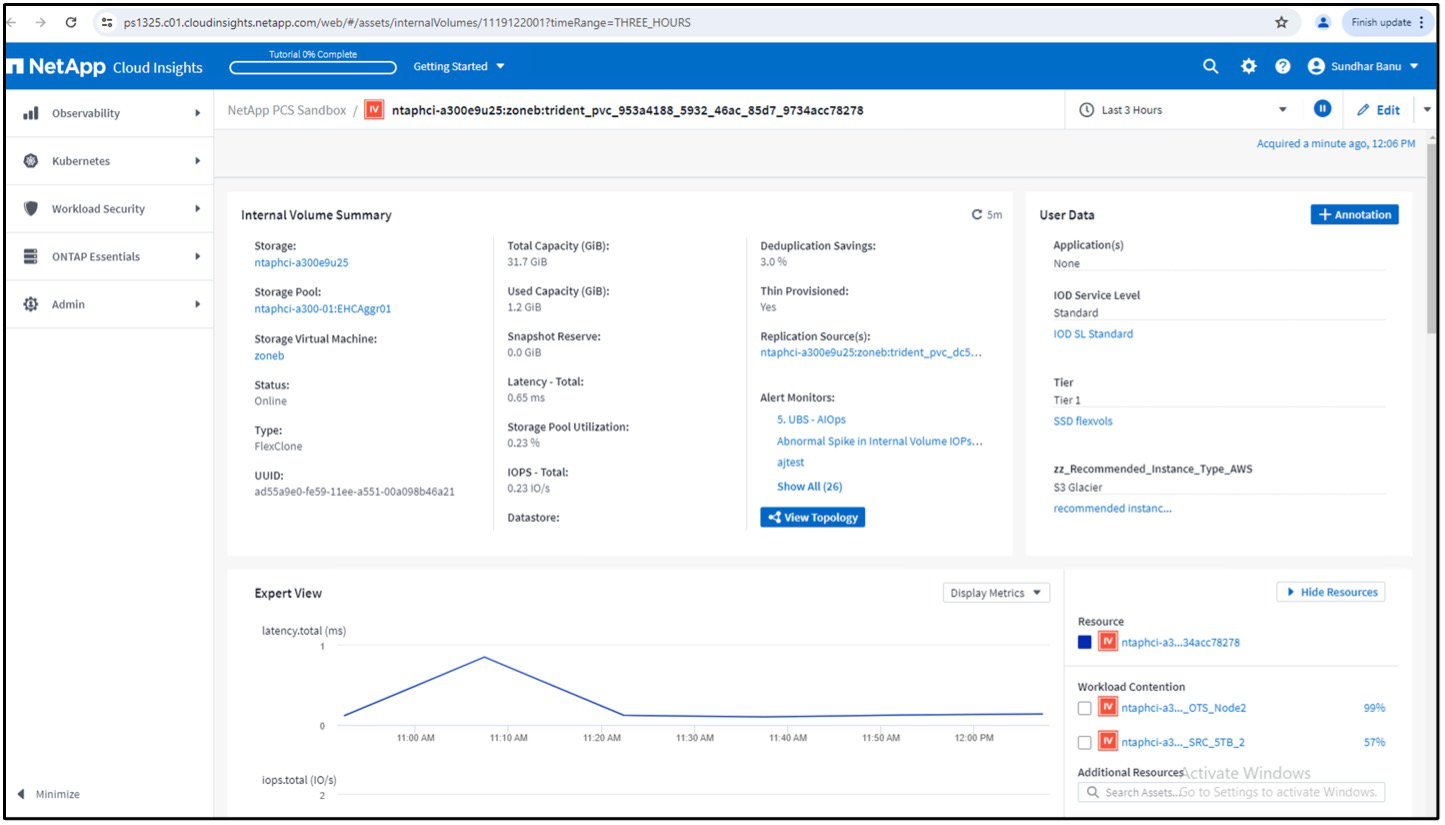The image size is (1445, 825).
Task: Open the Show All (26) monitors link
Action: (809, 486)
